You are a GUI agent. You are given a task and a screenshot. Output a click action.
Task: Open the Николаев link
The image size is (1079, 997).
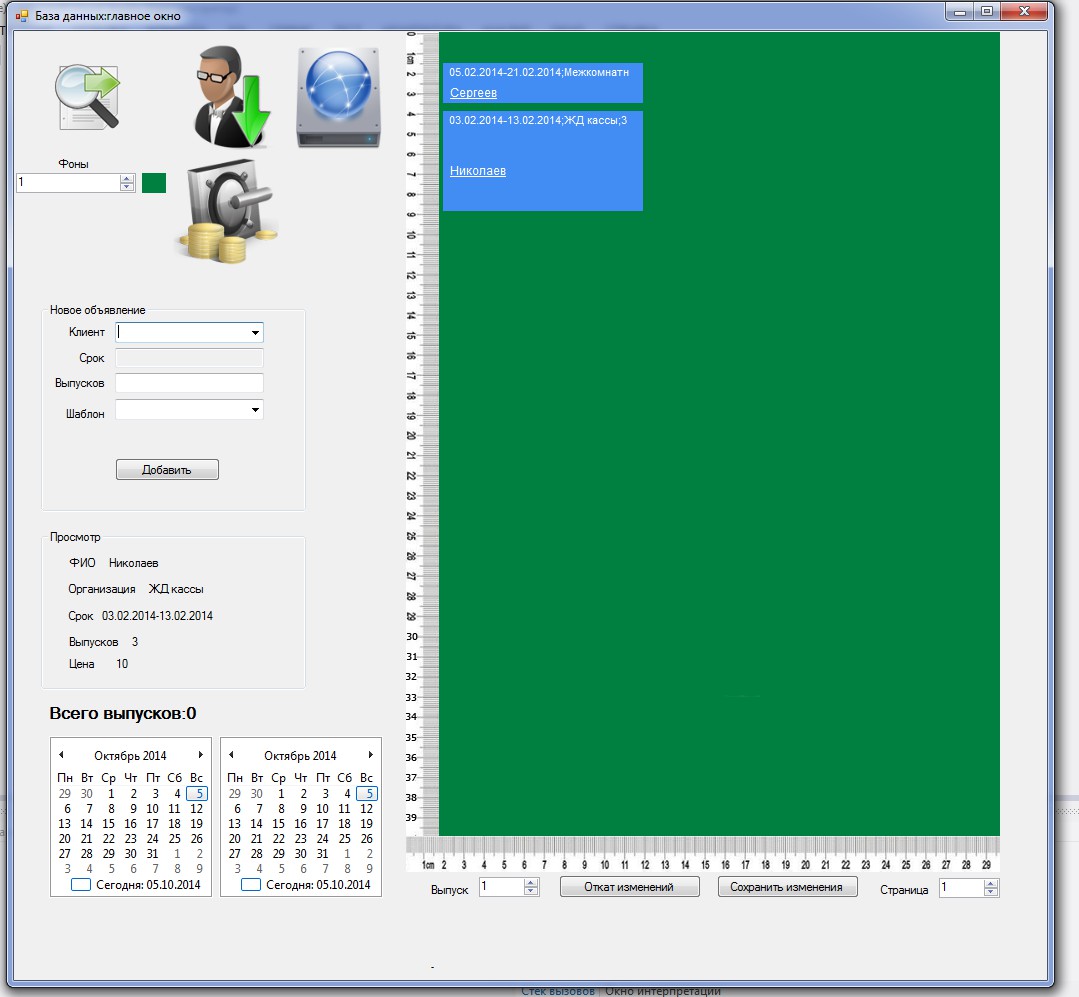pos(478,171)
